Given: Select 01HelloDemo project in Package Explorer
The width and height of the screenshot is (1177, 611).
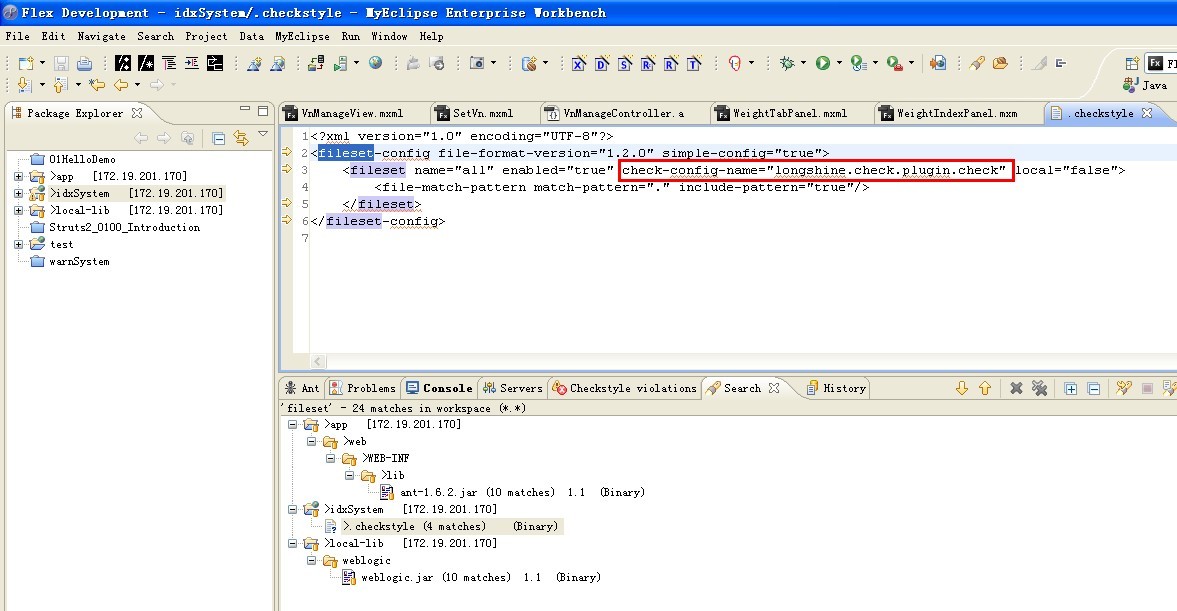Looking at the screenshot, I should [82, 159].
